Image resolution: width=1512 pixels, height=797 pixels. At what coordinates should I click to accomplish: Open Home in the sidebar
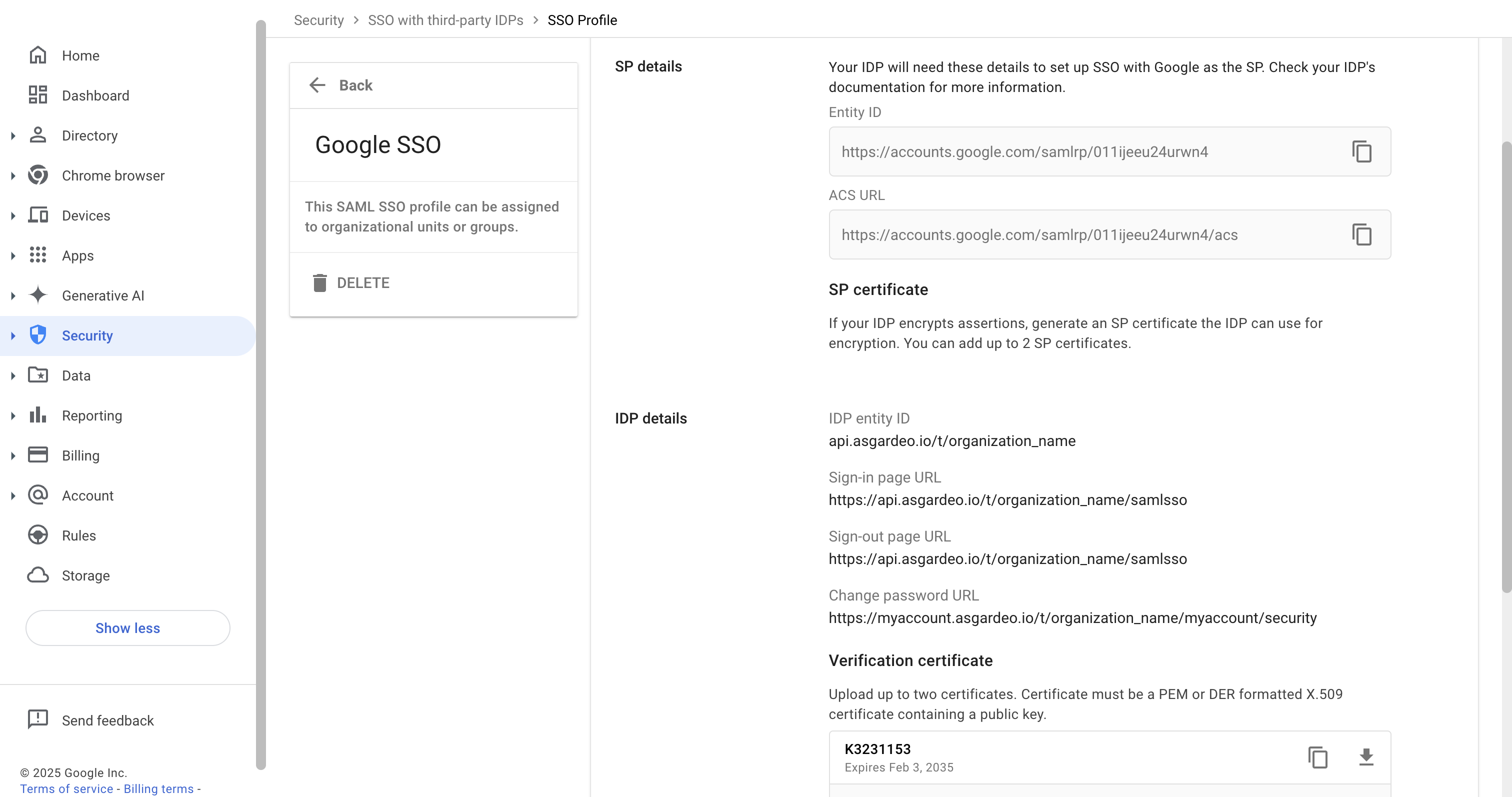128,55
